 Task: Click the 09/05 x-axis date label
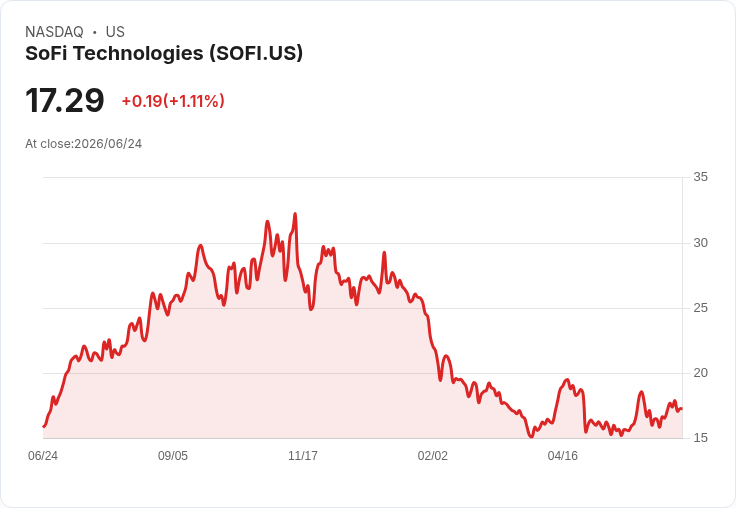[x=173, y=455]
